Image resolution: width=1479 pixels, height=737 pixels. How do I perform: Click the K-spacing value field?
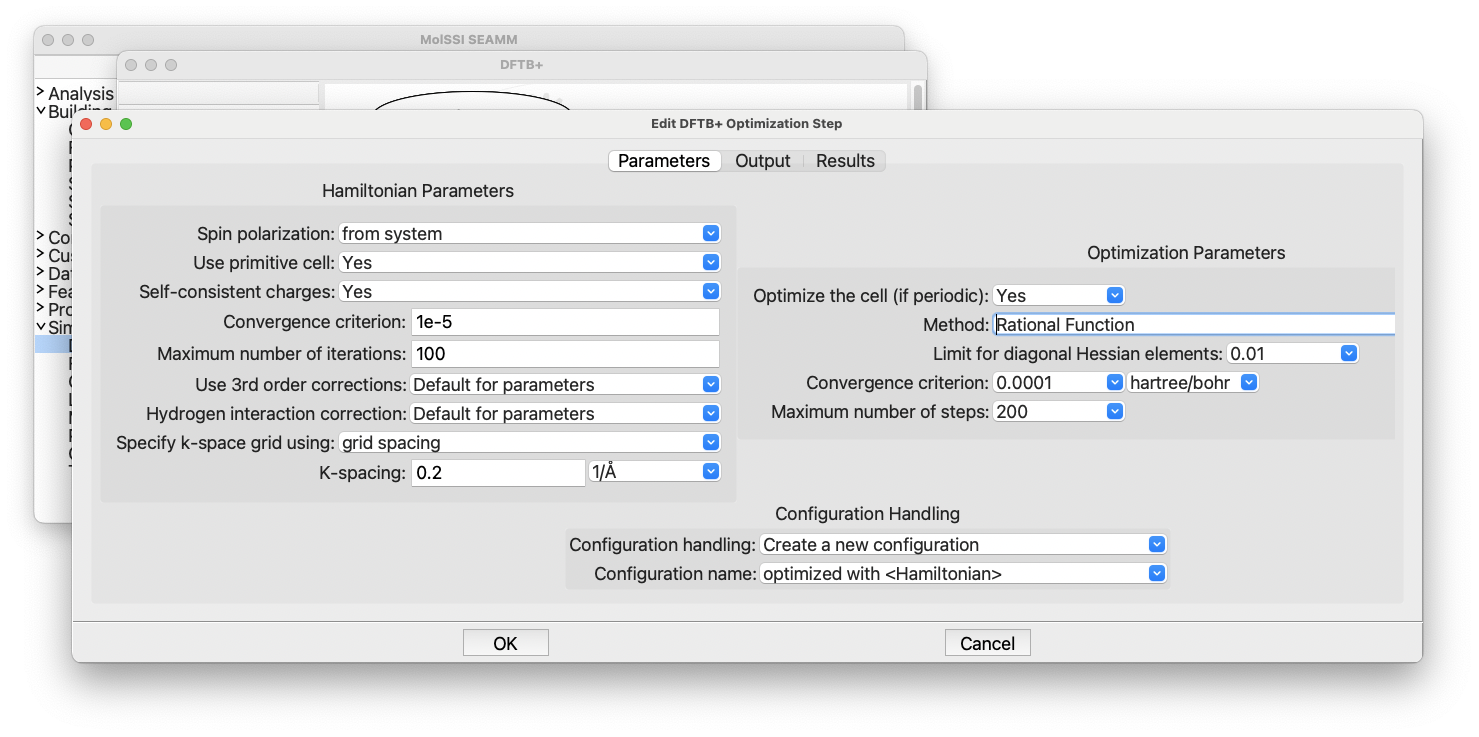point(498,473)
